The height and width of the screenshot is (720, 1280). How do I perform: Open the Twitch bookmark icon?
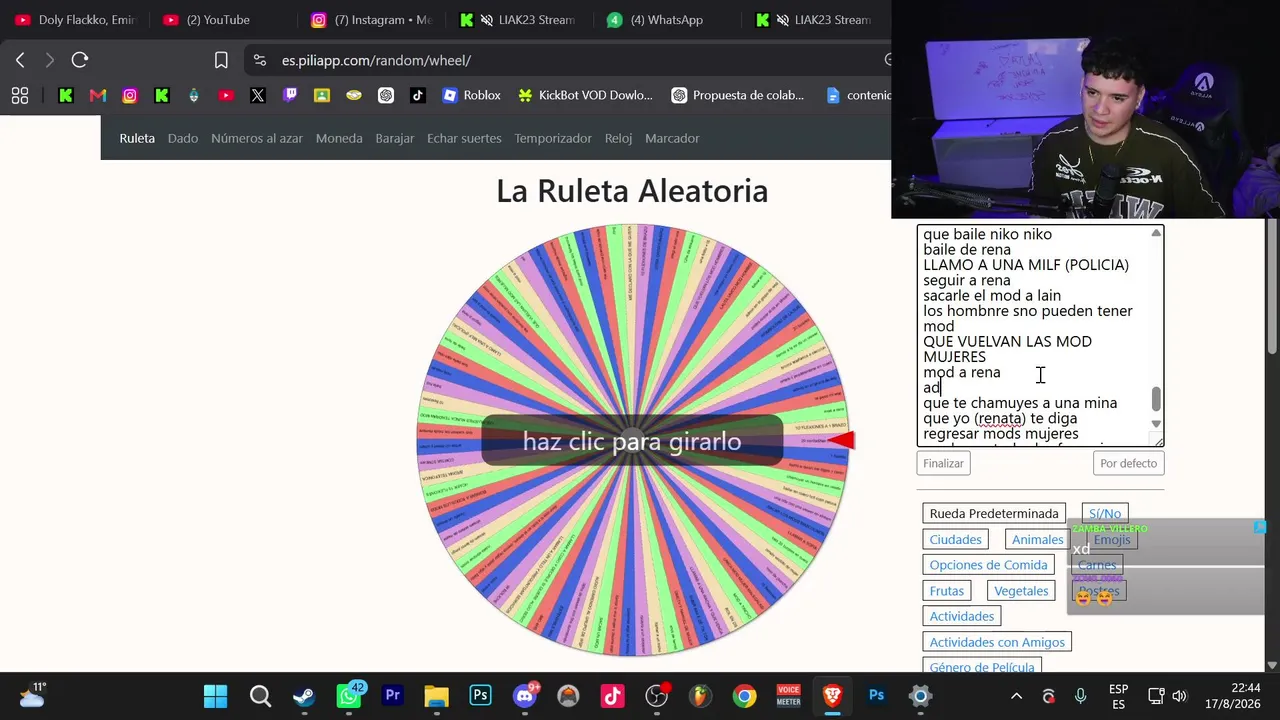(290, 95)
